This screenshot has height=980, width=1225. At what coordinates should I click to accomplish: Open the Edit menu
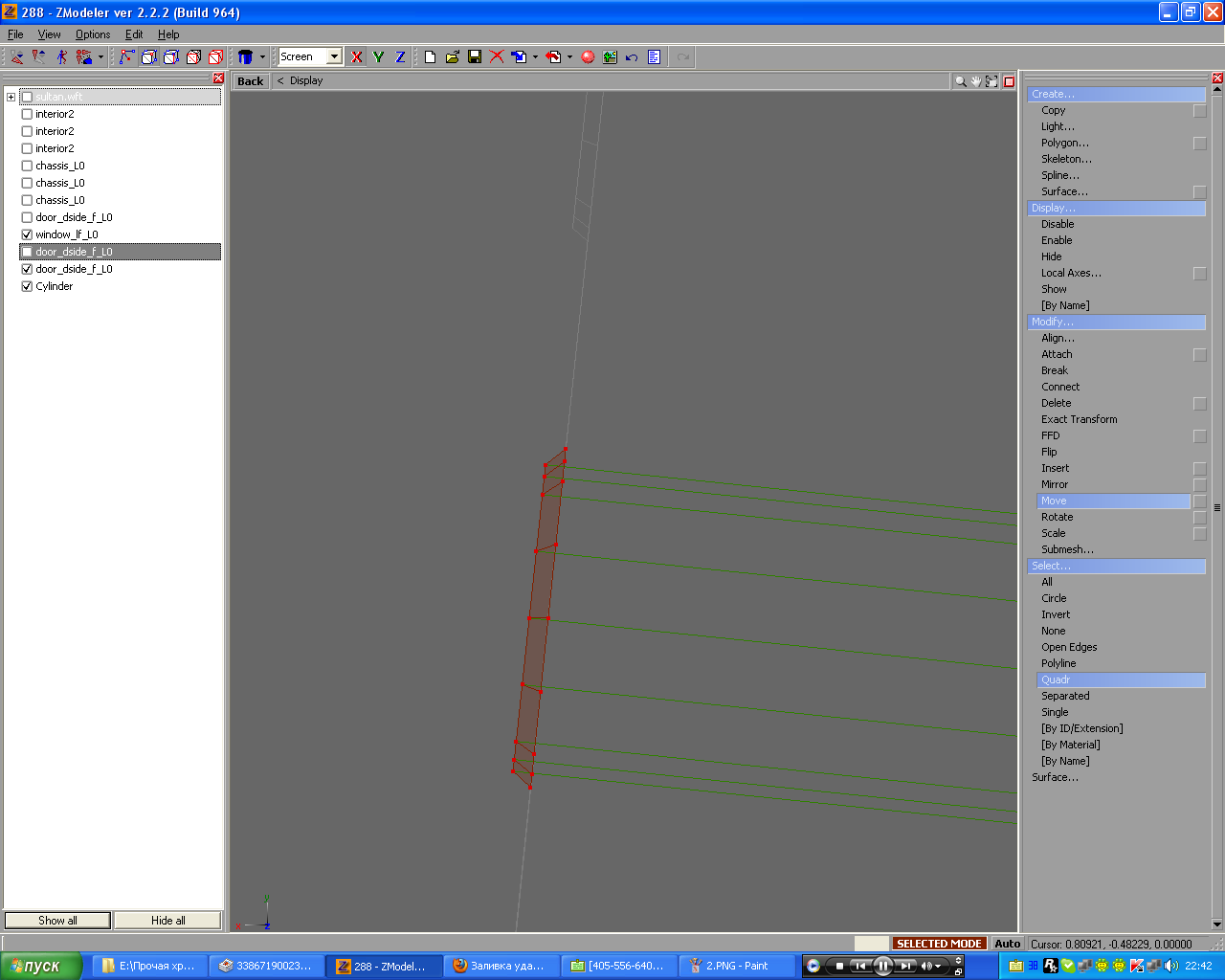pyautogui.click(x=134, y=34)
